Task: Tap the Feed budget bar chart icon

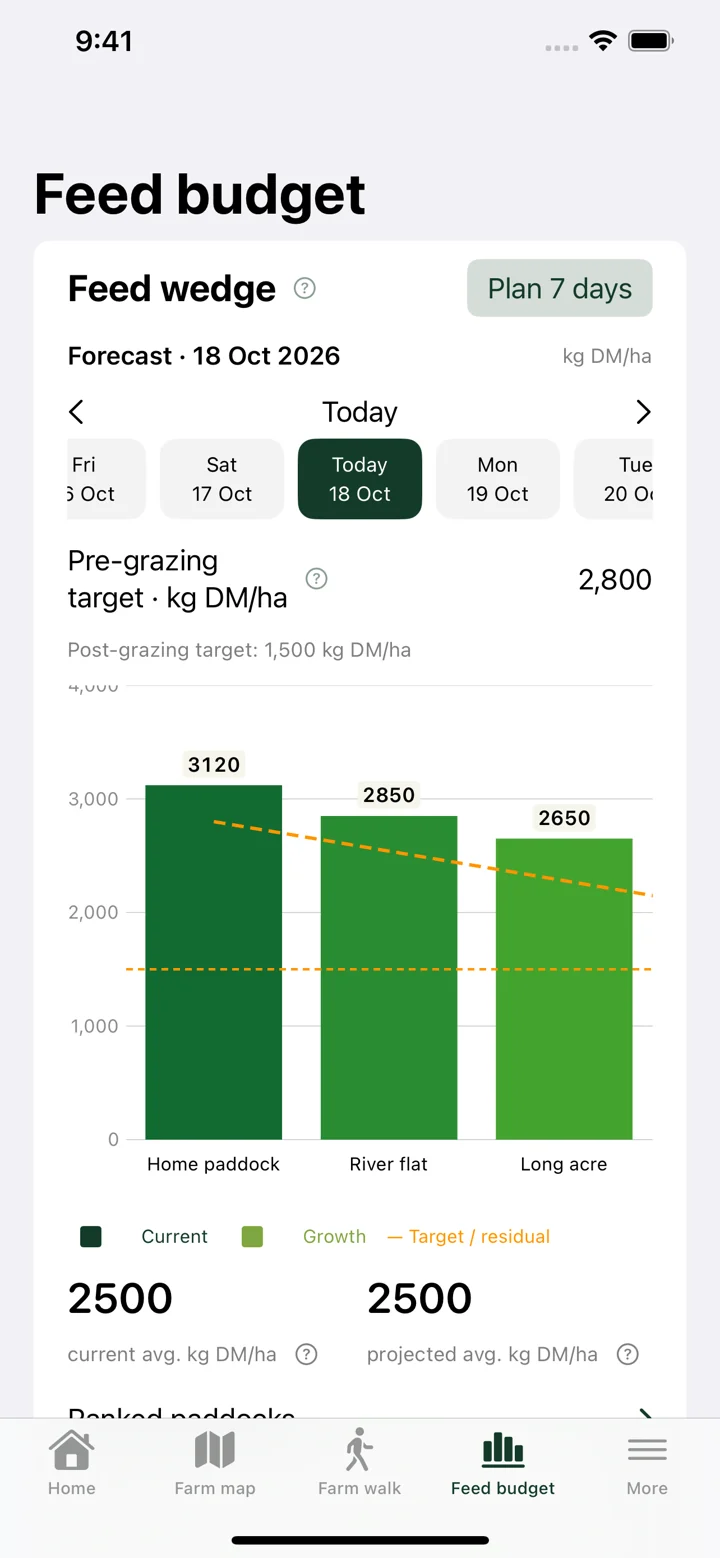Action: coord(503,1448)
